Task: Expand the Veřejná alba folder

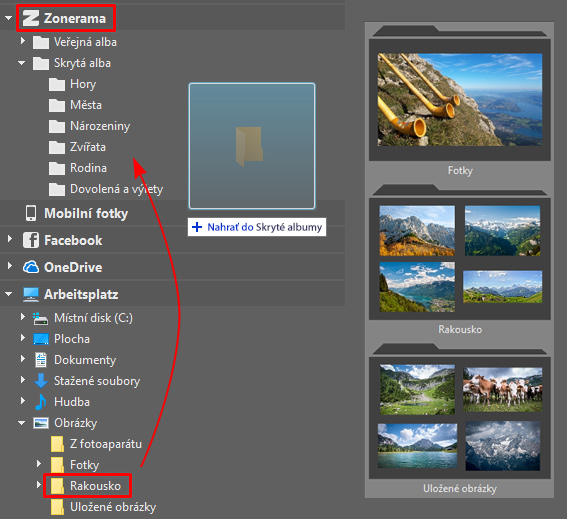Action: (x=22, y=41)
